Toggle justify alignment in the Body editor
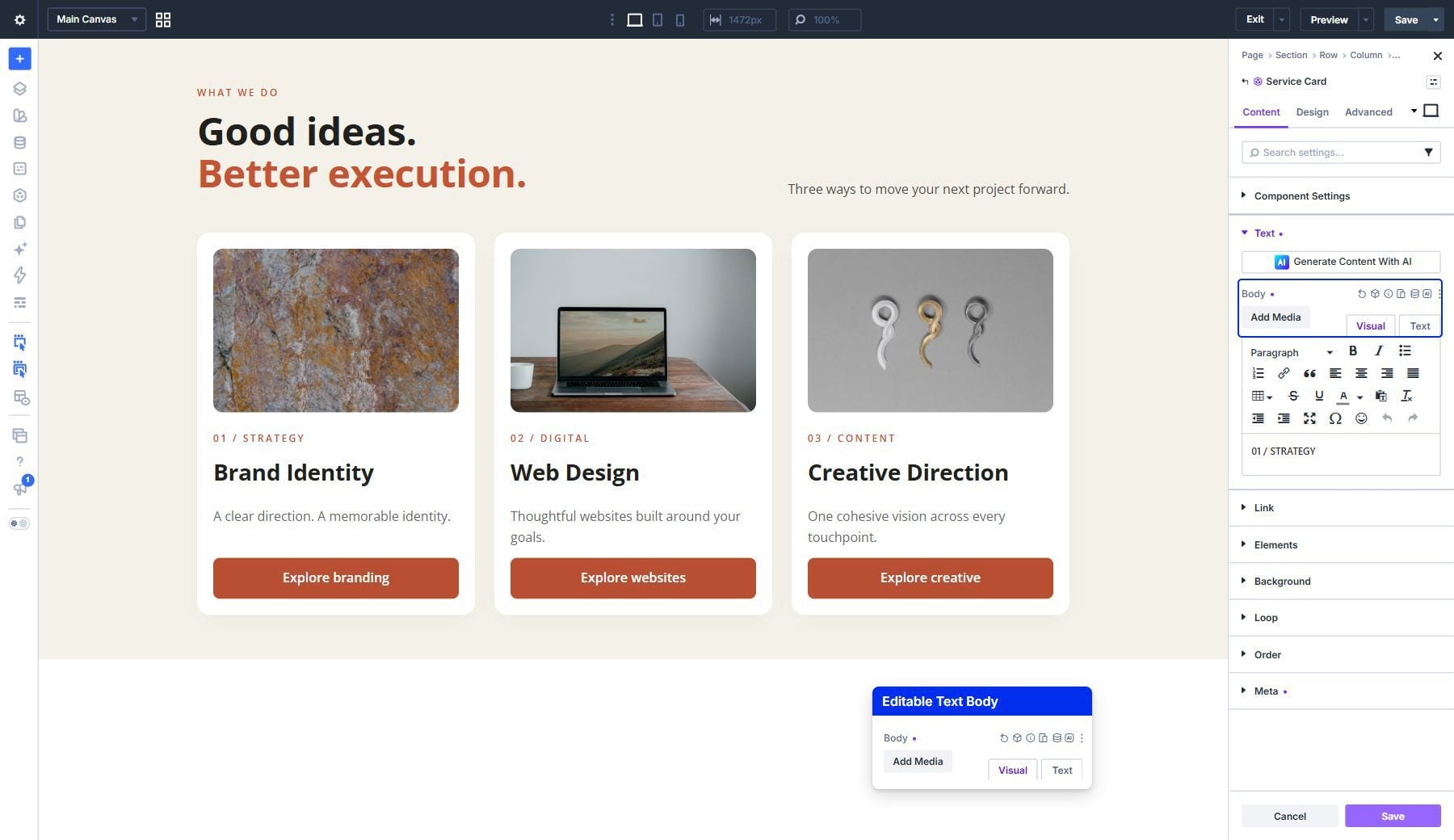This screenshot has height=840, width=1454. (1413, 373)
